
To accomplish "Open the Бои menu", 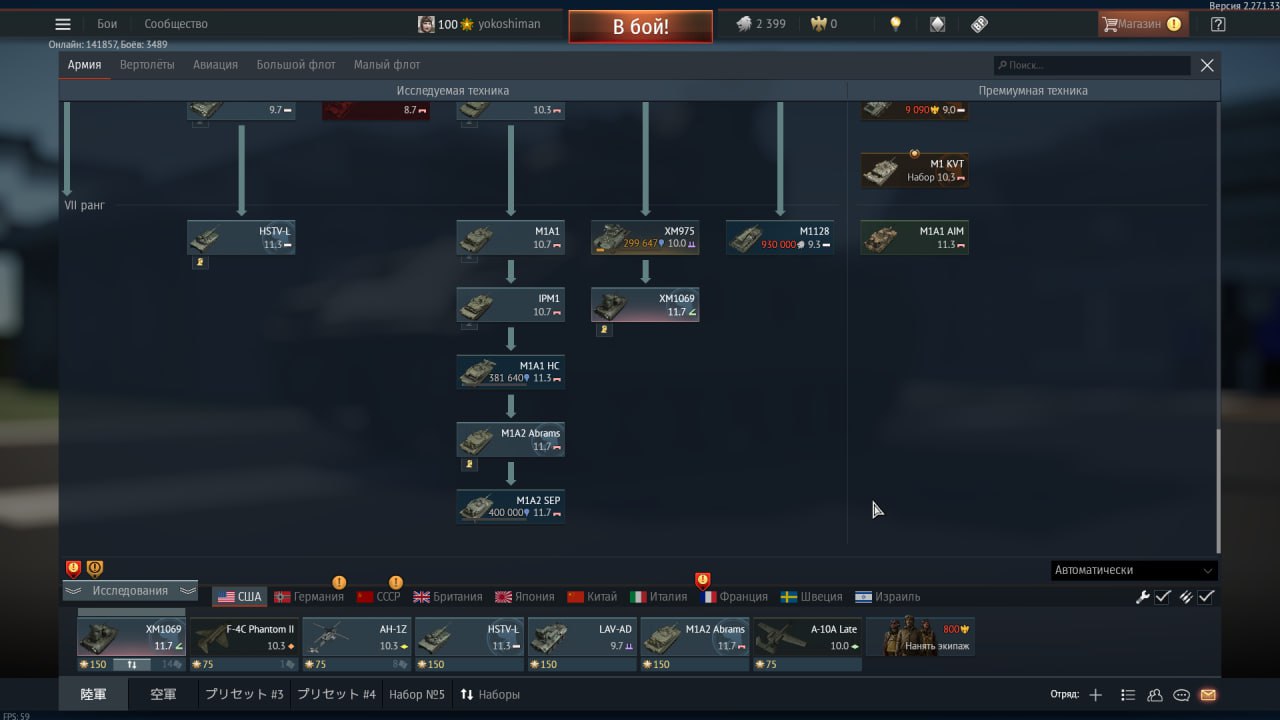I will [107, 24].
